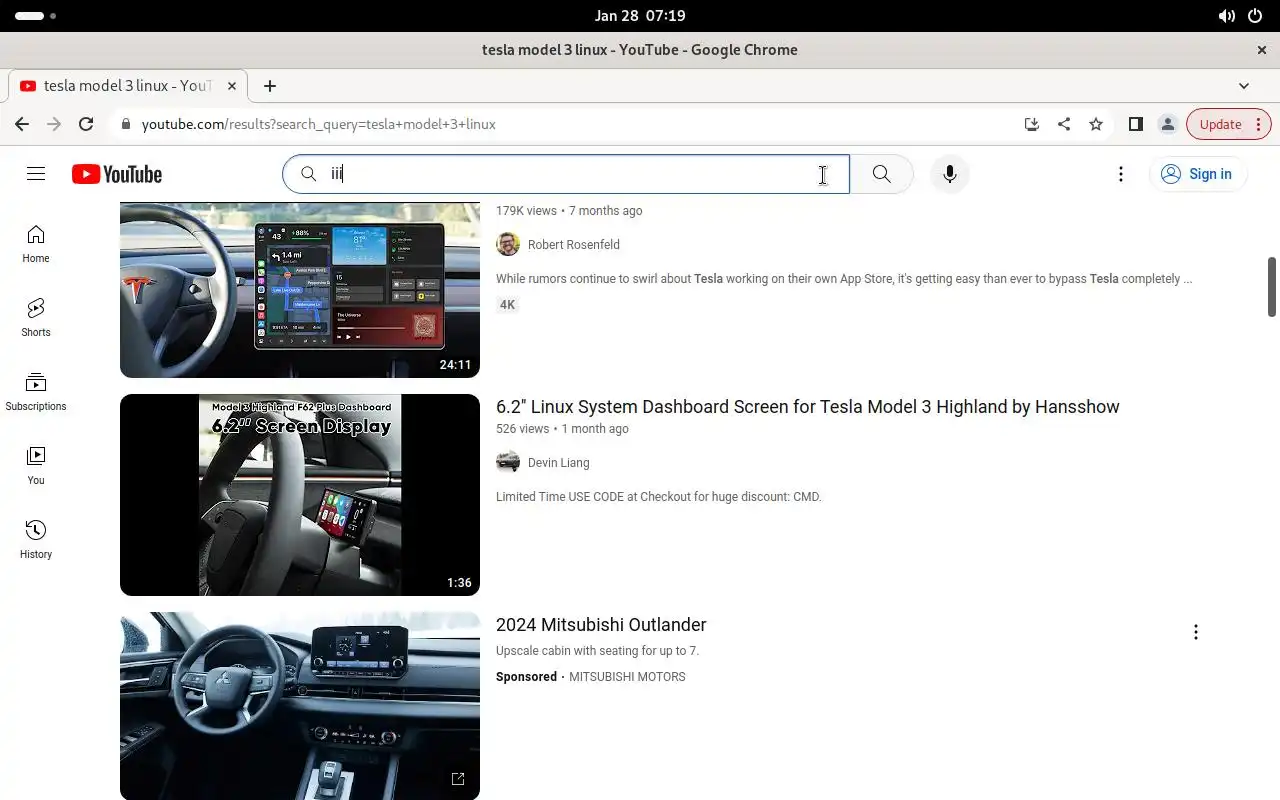
Task: Start voice search with microphone icon
Action: tap(950, 174)
